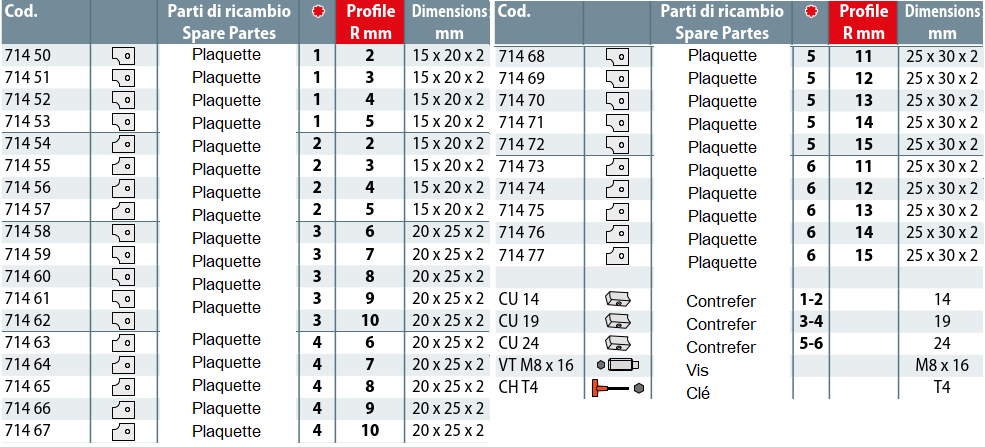Screen dimensions: 985x447
Task: Click the red T-handle key icon for CH T4
Action: [x=617, y=387]
